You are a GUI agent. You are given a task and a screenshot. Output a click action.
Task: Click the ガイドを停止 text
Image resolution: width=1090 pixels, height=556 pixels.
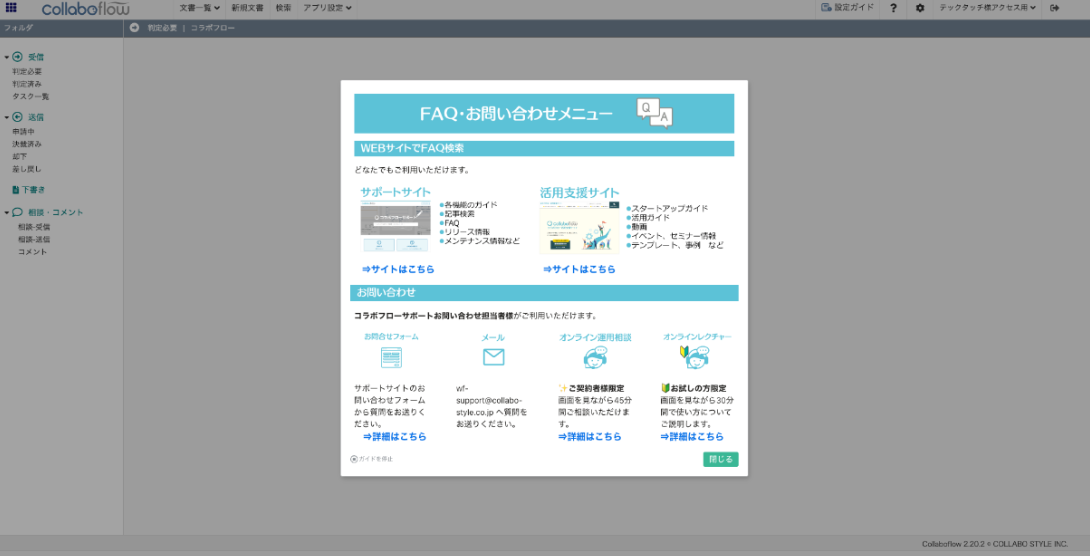pos(376,459)
